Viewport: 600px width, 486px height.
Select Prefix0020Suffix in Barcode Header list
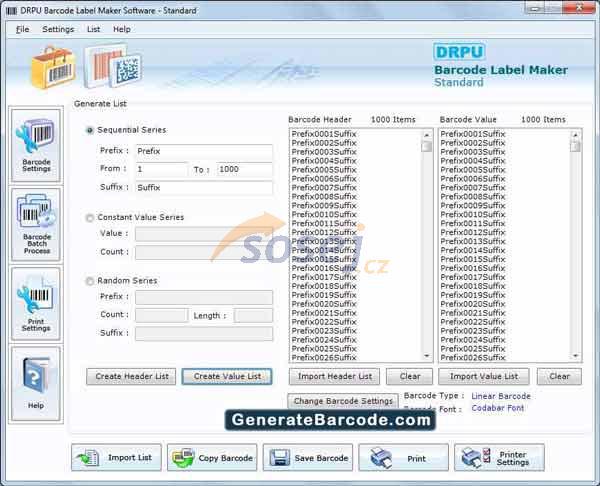tap(324, 304)
